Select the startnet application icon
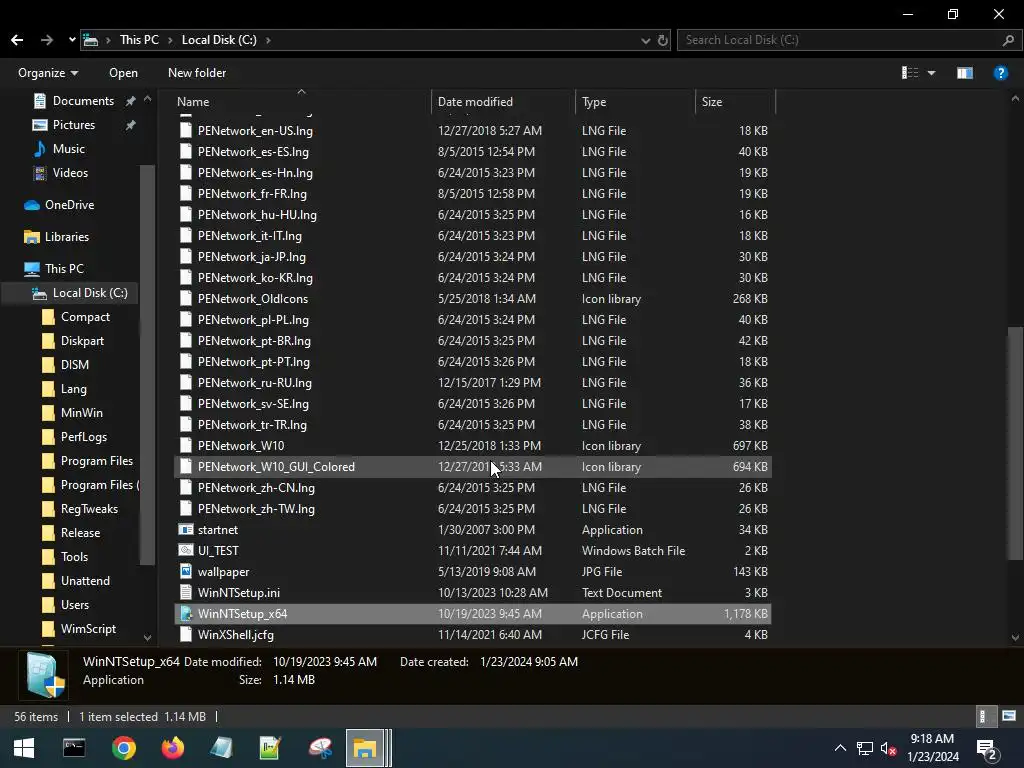 tap(186, 530)
